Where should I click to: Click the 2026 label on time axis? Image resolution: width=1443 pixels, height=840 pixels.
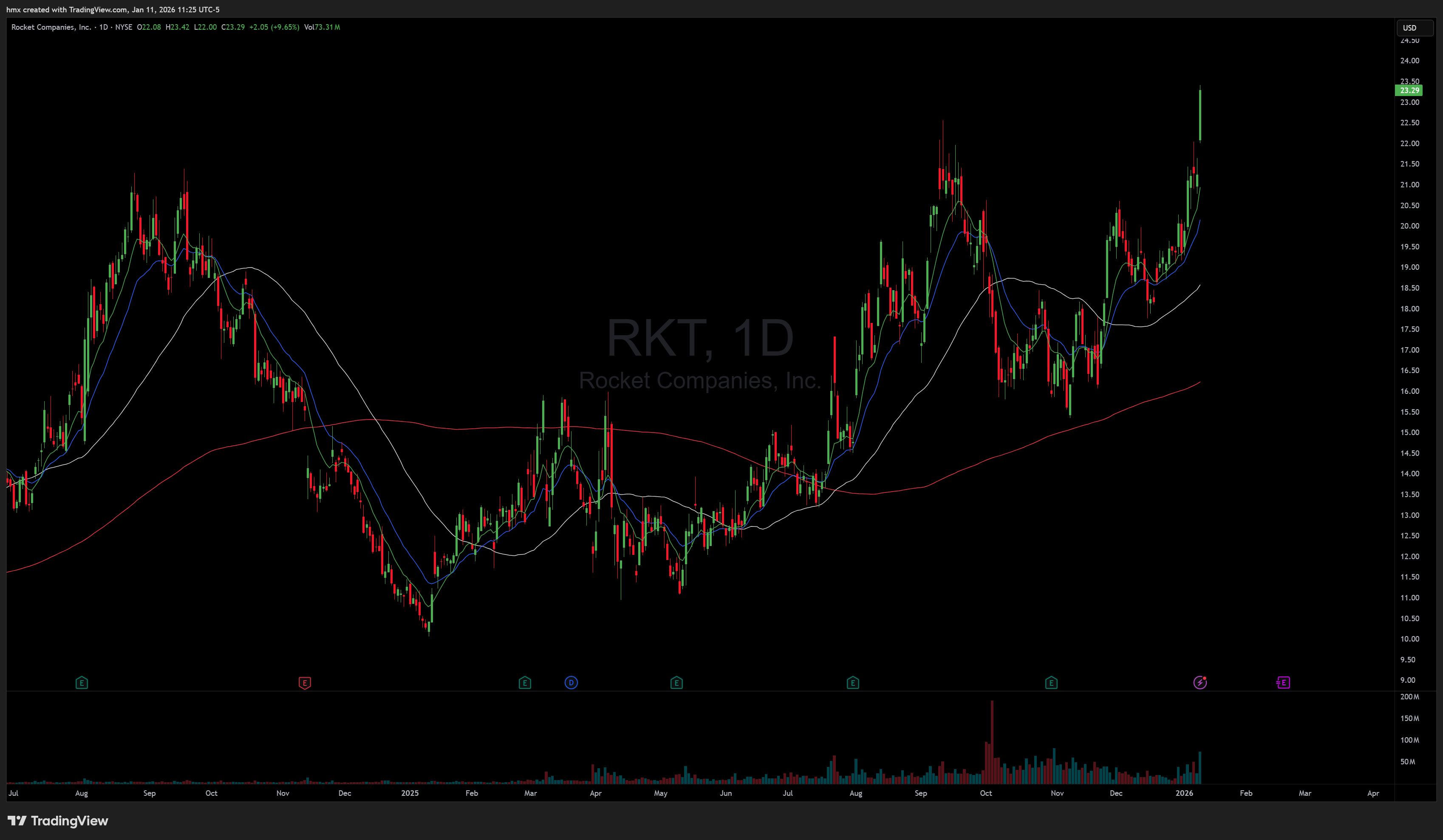pyautogui.click(x=1184, y=793)
